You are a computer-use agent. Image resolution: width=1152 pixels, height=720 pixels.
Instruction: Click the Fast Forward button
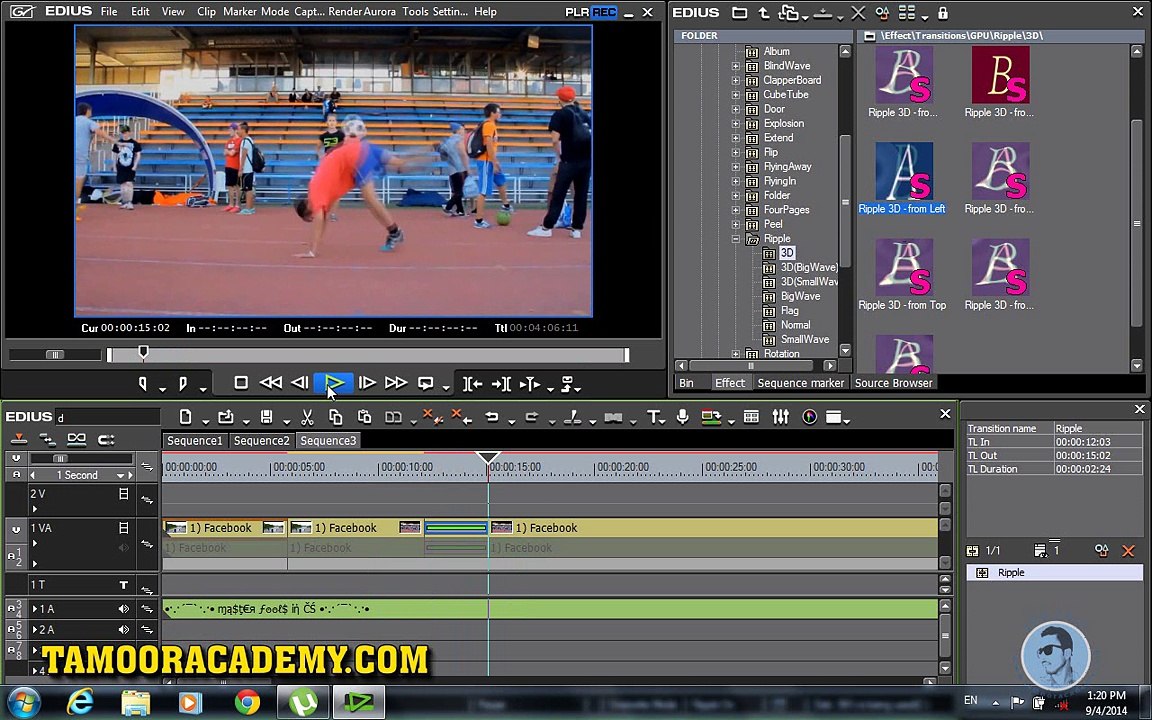[x=396, y=383]
